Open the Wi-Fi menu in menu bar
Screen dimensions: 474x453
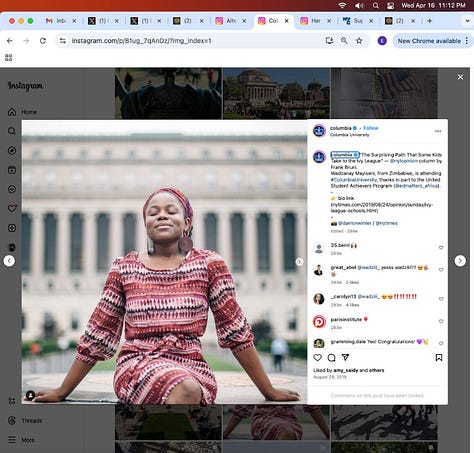point(342,5)
